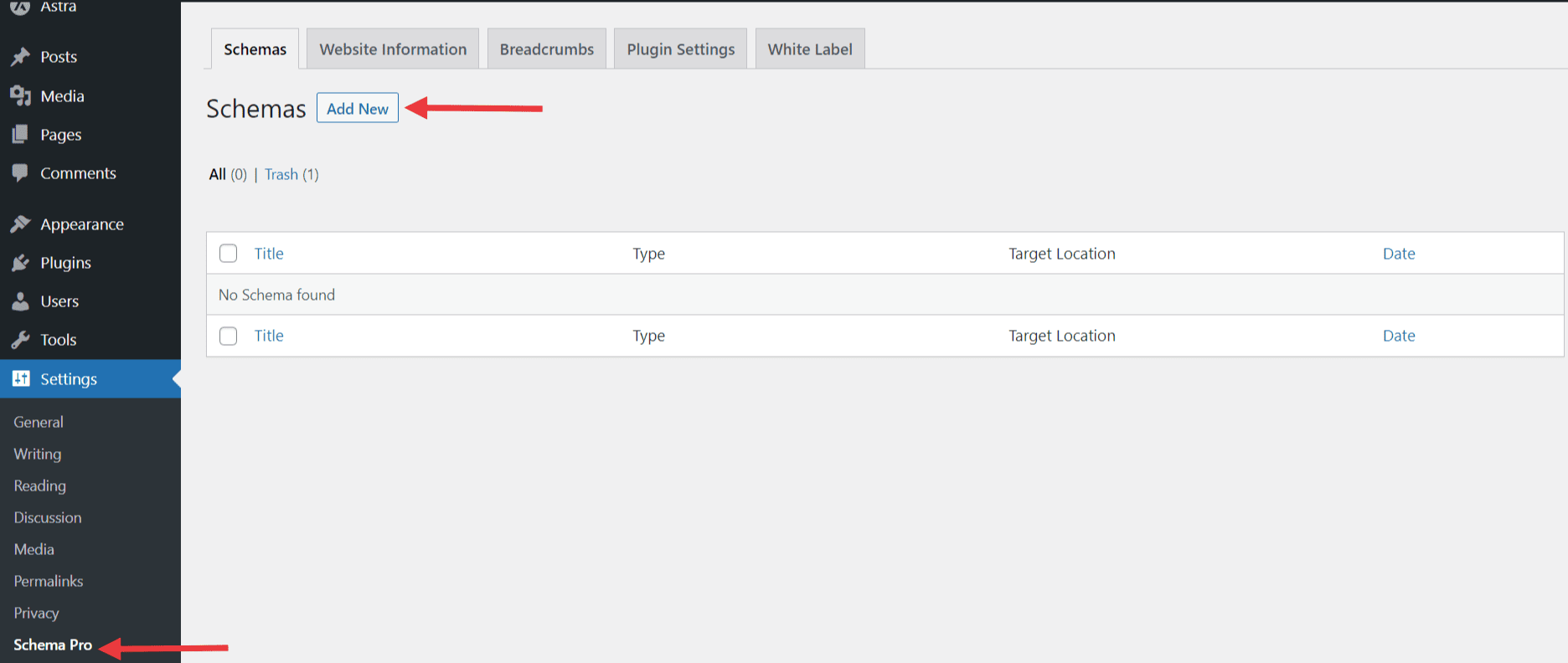Open the Breadcrumbs tab
Screen dimensions: 1568x663
(546, 49)
